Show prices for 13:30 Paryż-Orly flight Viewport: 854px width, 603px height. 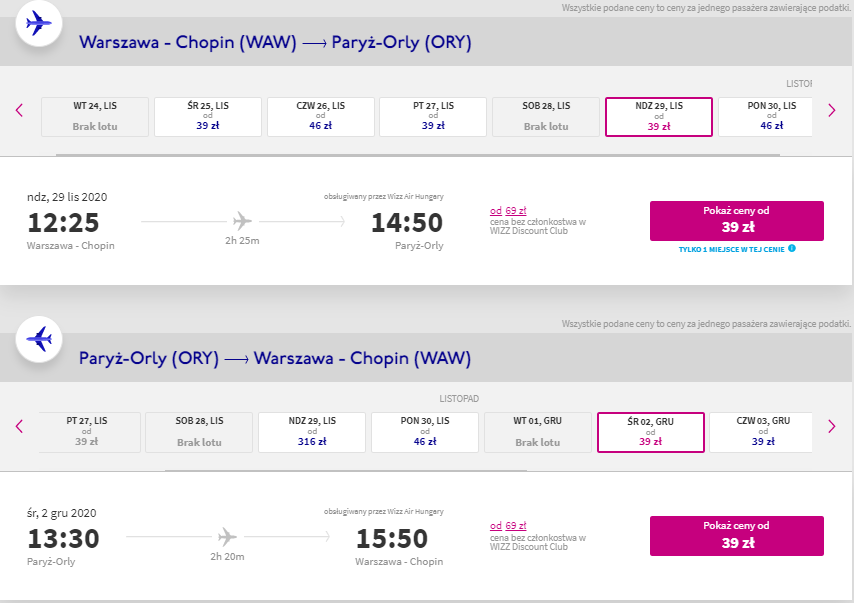736,536
